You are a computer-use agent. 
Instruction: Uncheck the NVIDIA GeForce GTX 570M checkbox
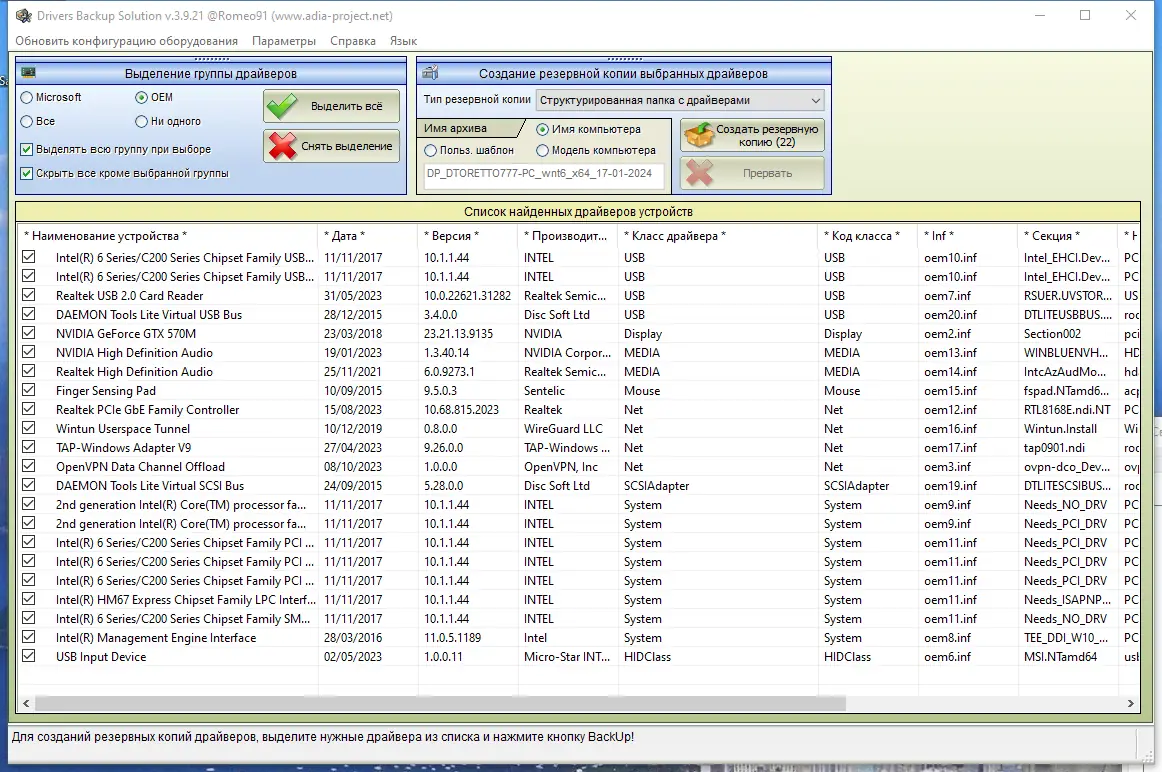[29, 333]
